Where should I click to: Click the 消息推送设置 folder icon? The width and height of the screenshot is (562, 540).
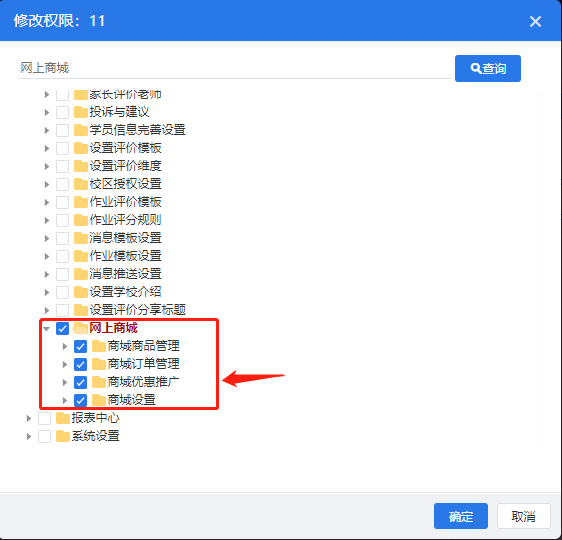[81, 274]
